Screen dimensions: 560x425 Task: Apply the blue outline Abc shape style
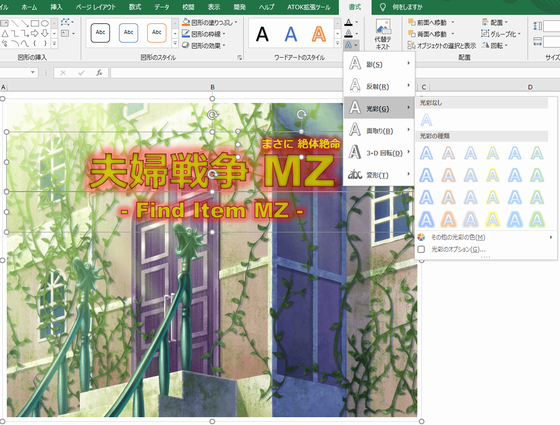(x=128, y=33)
